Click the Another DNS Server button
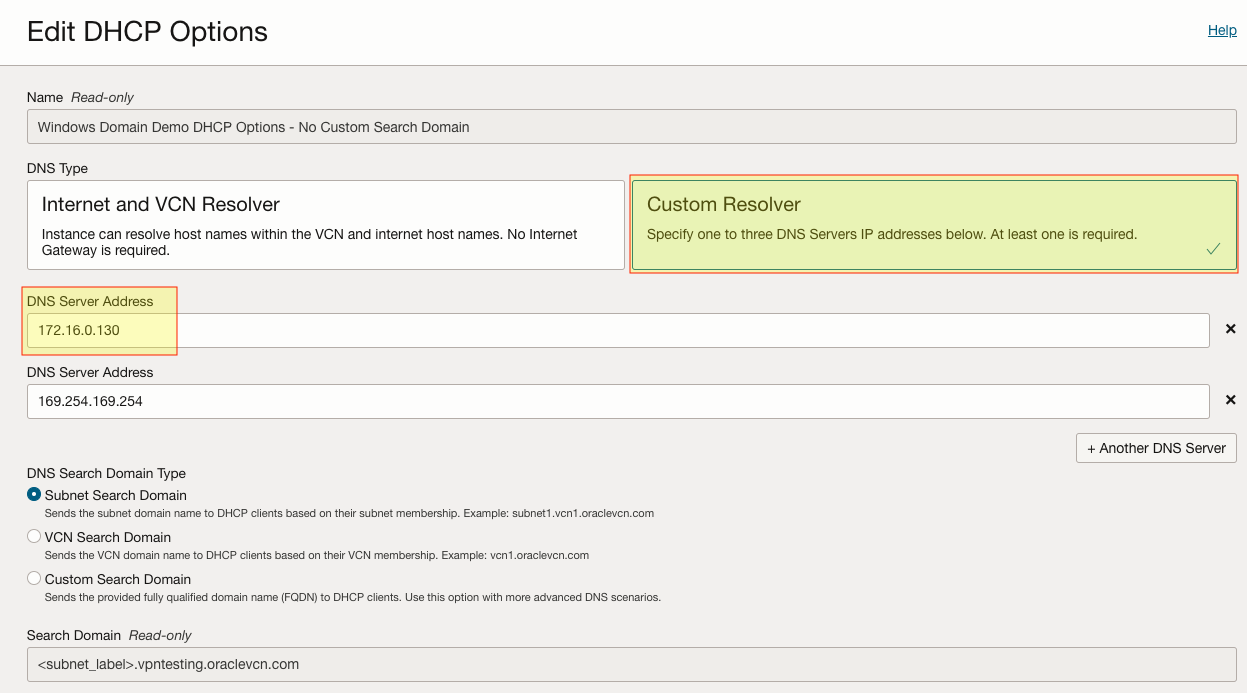Viewport: 1247px width, 693px height. point(1155,448)
